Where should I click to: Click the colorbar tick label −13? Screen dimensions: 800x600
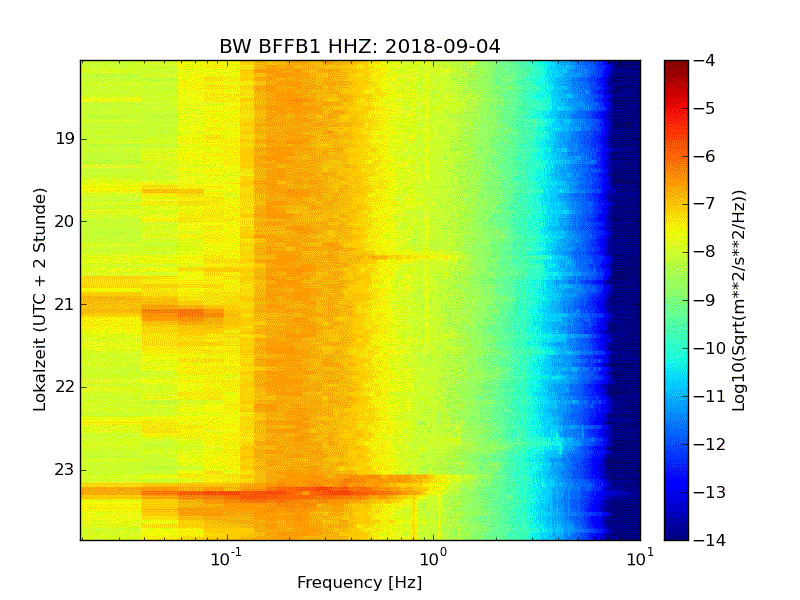709,492
